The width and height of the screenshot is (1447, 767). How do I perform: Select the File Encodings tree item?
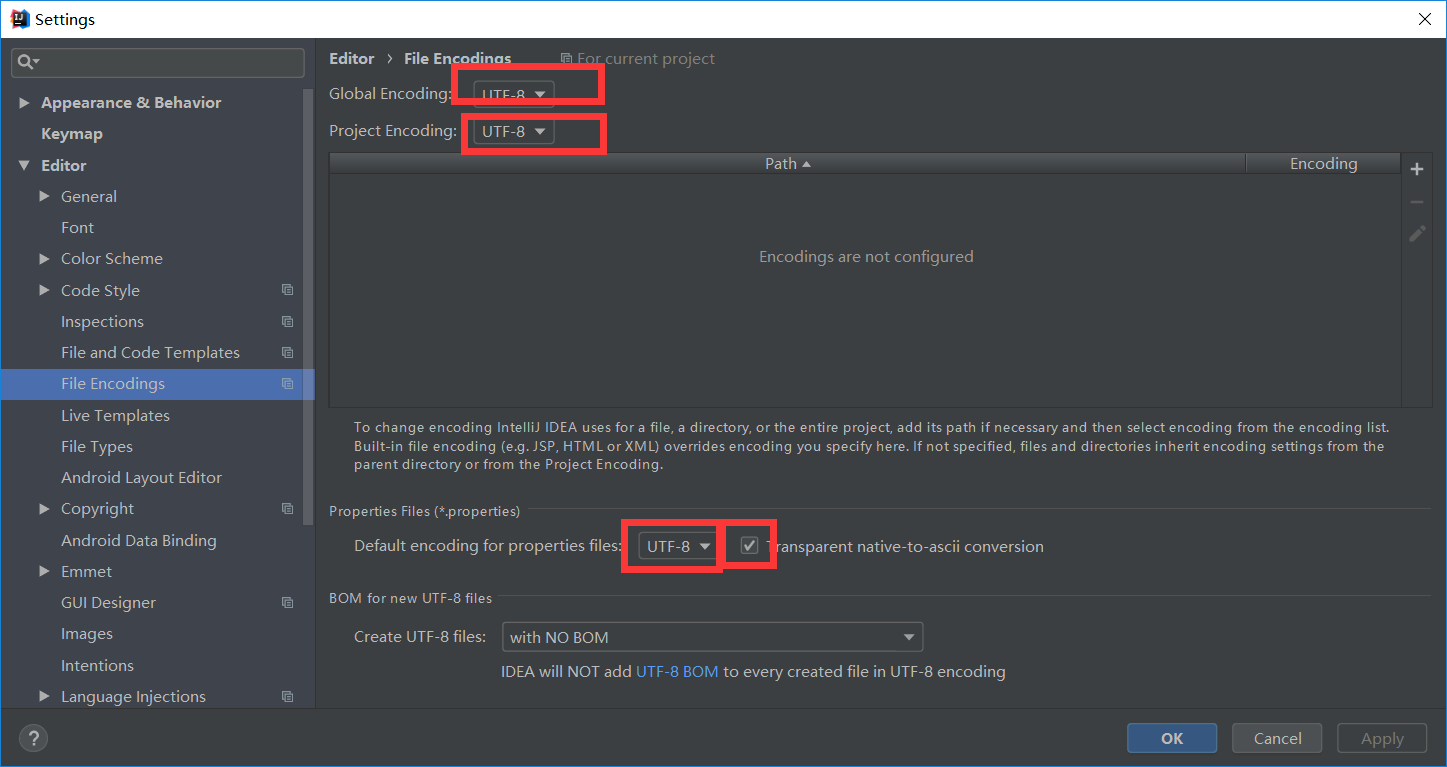coord(157,384)
